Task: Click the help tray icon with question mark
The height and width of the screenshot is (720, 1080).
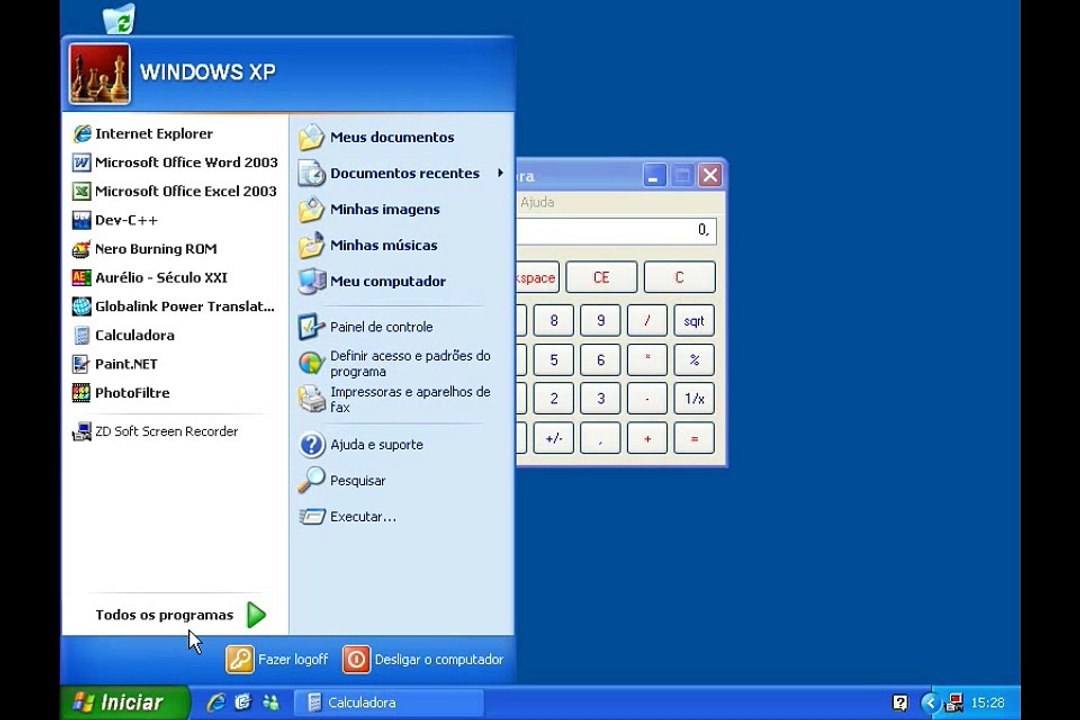Action: 900,703
